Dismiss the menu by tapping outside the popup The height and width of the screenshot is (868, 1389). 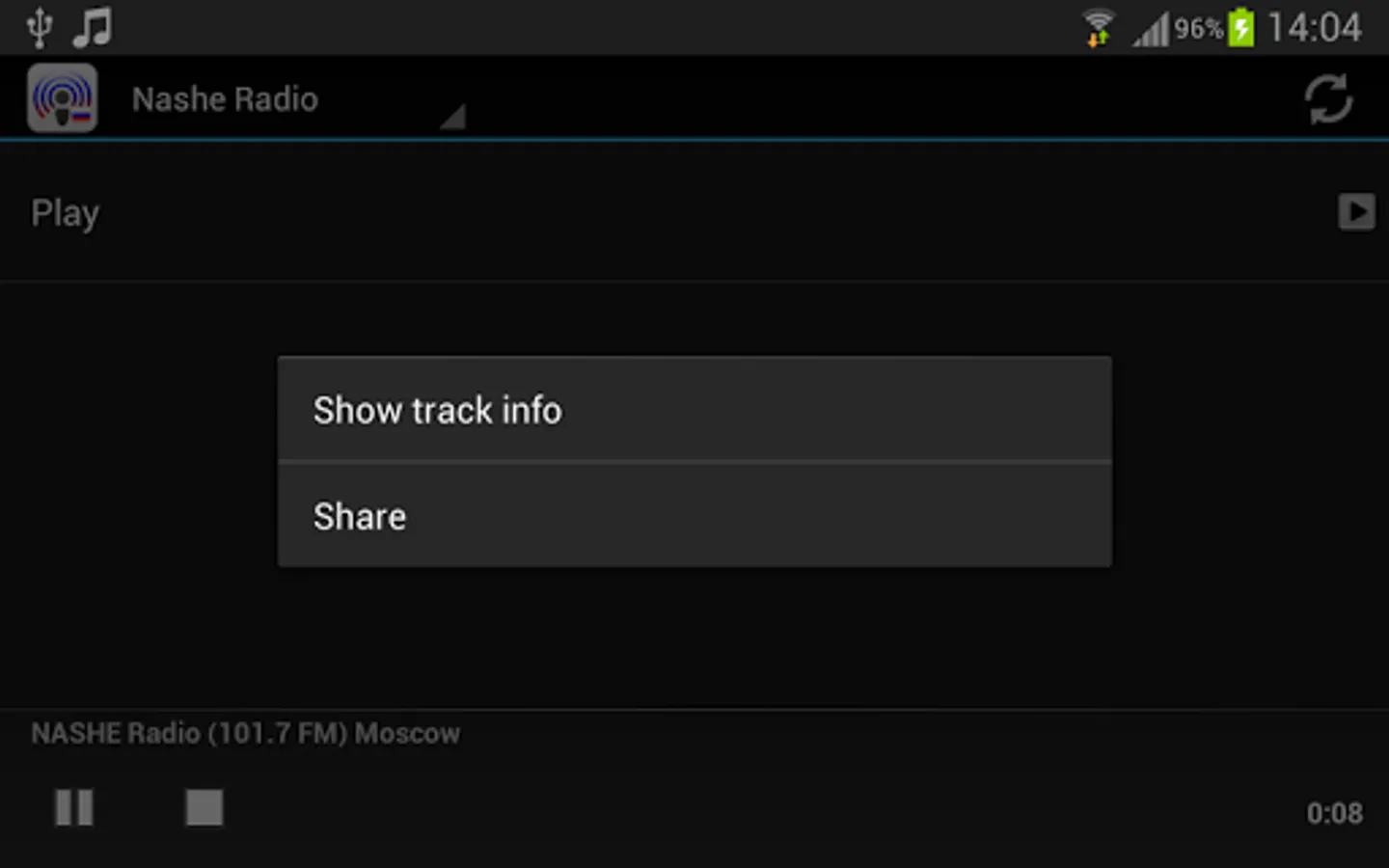coord(694,637)
